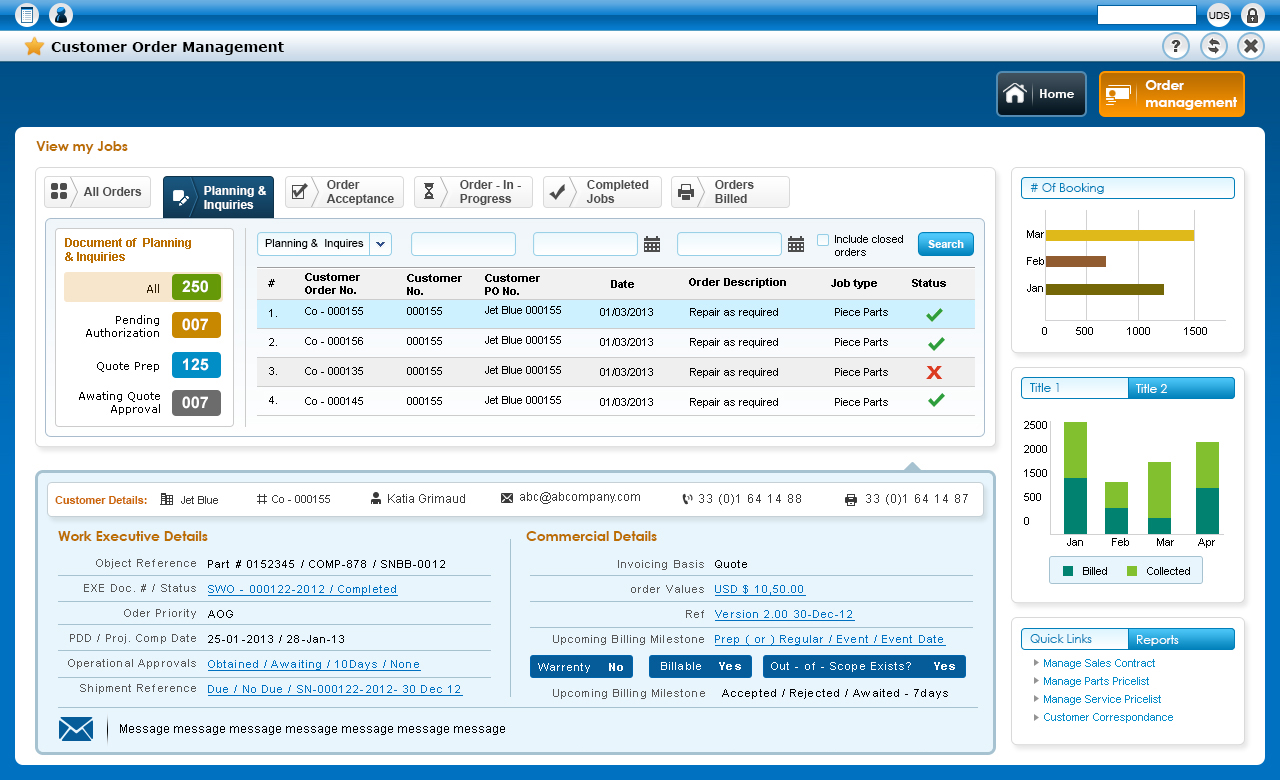1280x780 pixels.
Task: Click green check status for Co - 000145
Action: [935, 400]
